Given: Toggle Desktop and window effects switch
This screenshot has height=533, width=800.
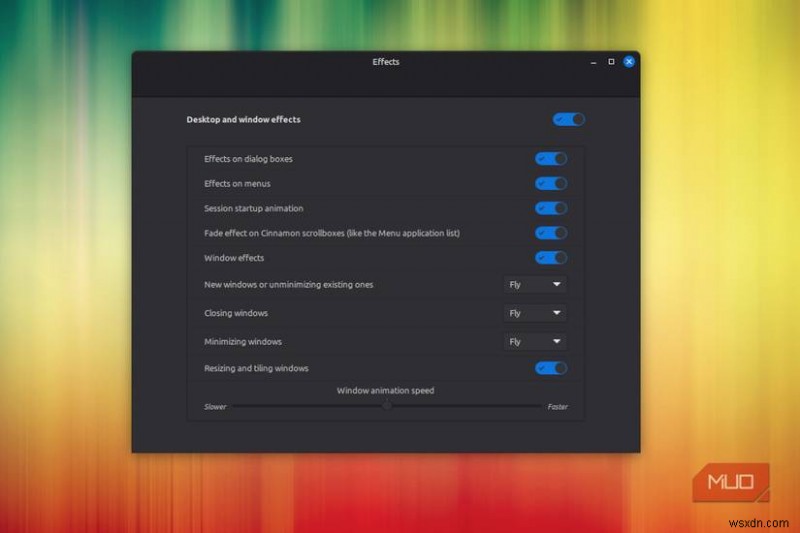Looking at the screenshot, I should [568, 119].
